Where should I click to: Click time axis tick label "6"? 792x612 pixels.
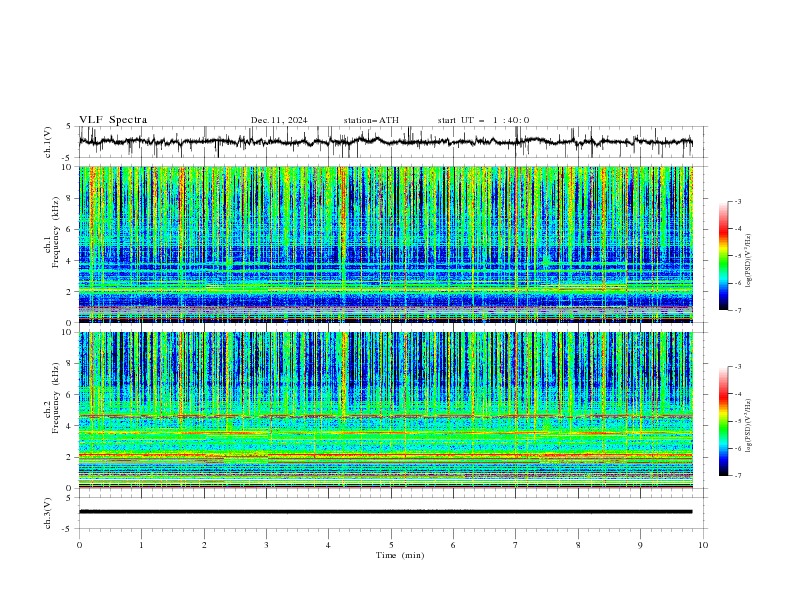pyautogui.click(x=453, y=545)
